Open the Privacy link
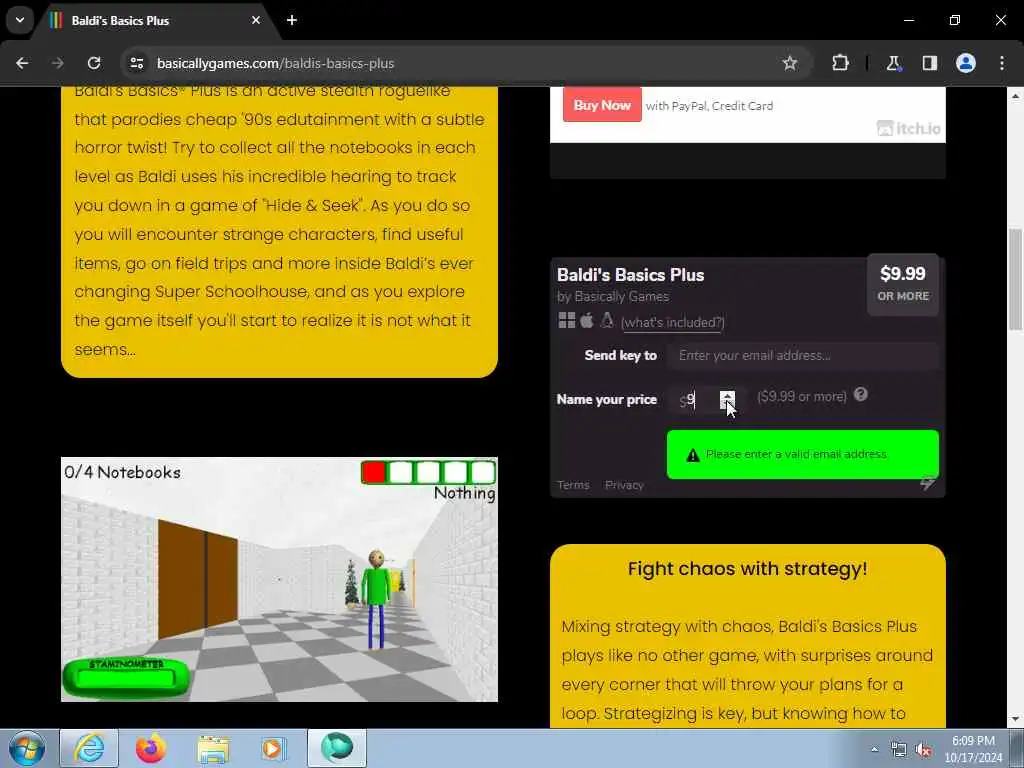 [624, 485]
